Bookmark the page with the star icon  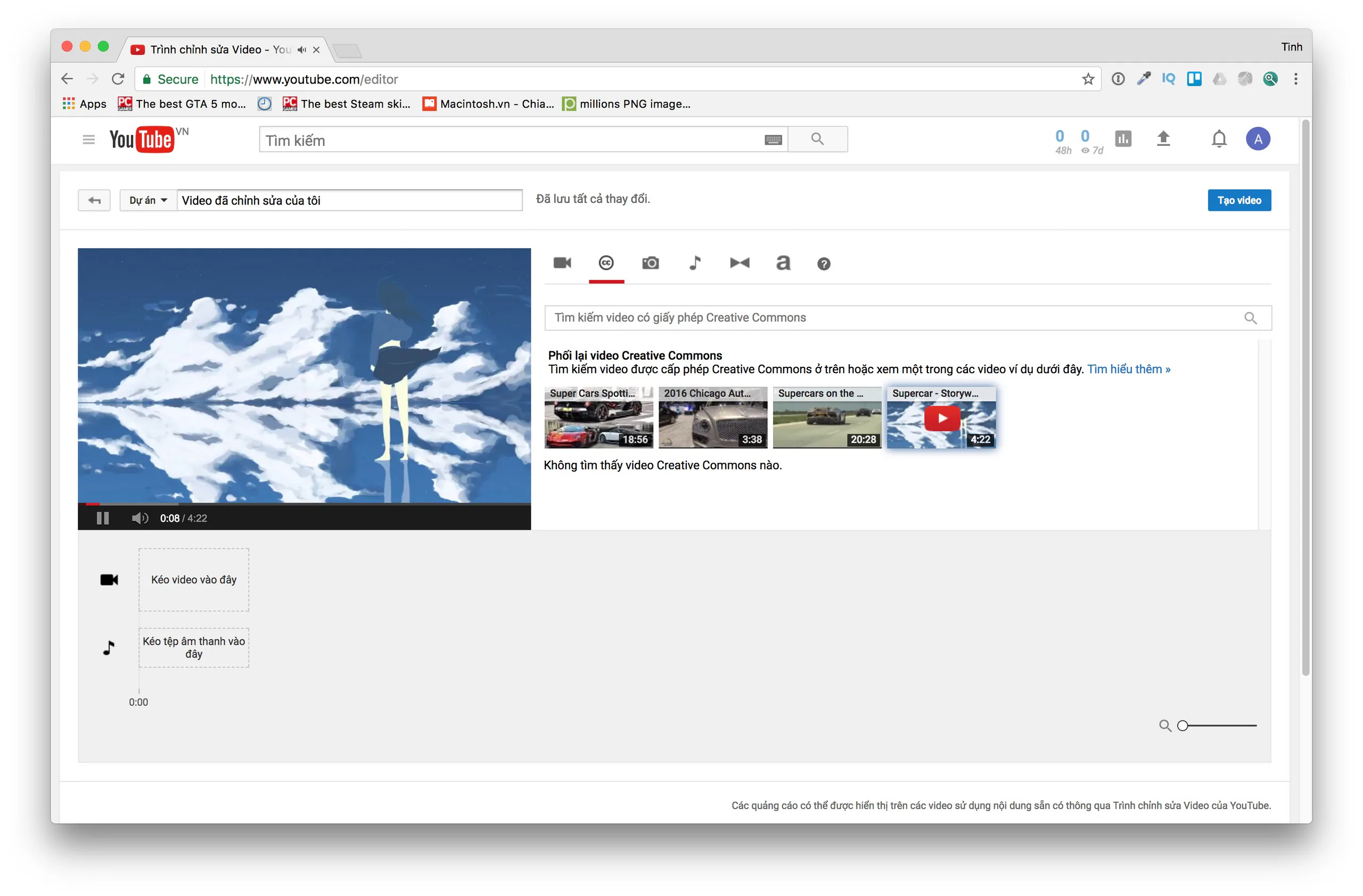(x=1088, y=79)
